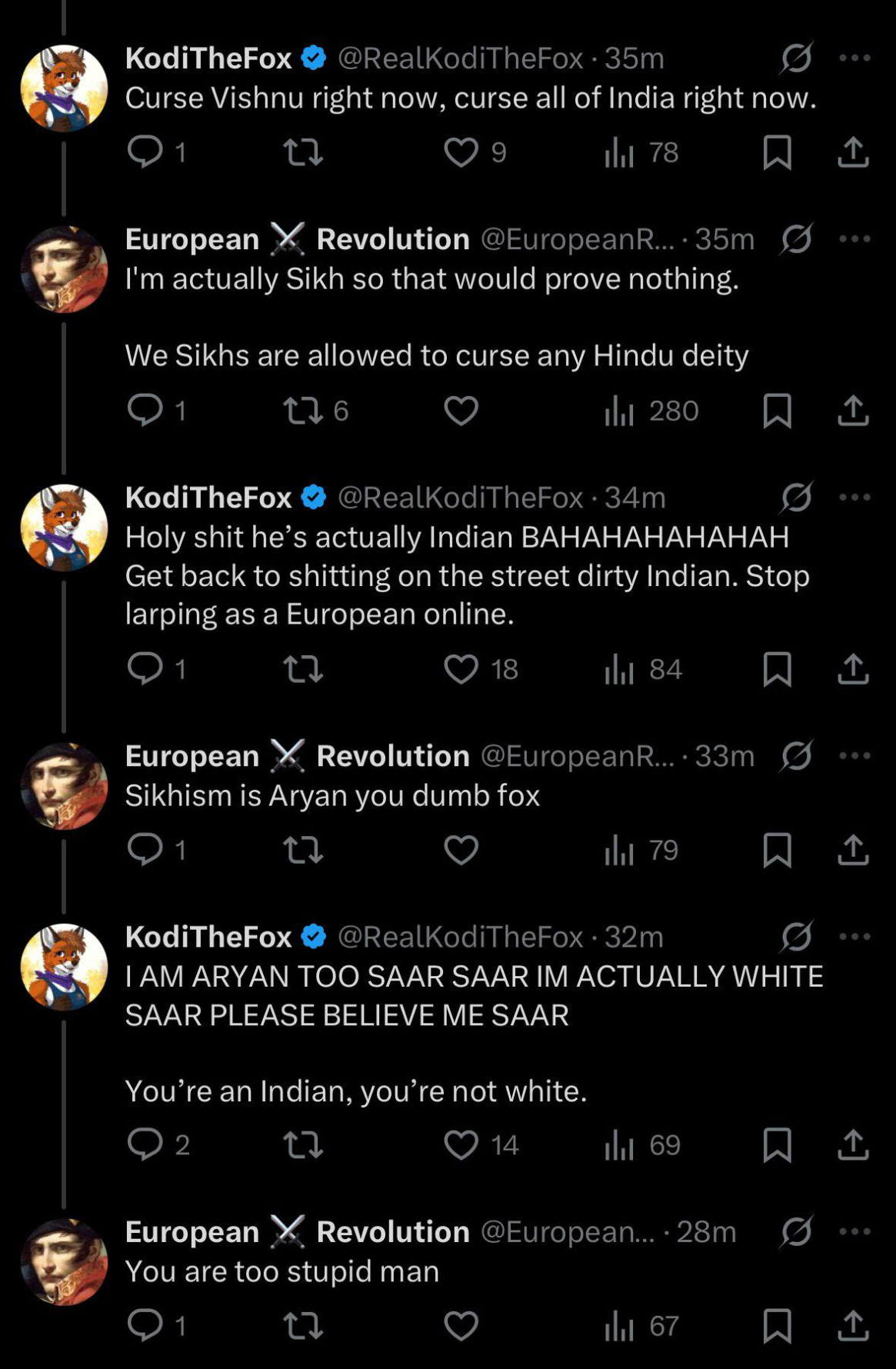This screenshot has width=896, height=1369.
Task: Share European Revolution's 28m tweet
Action: click(x=853, y=1325)
